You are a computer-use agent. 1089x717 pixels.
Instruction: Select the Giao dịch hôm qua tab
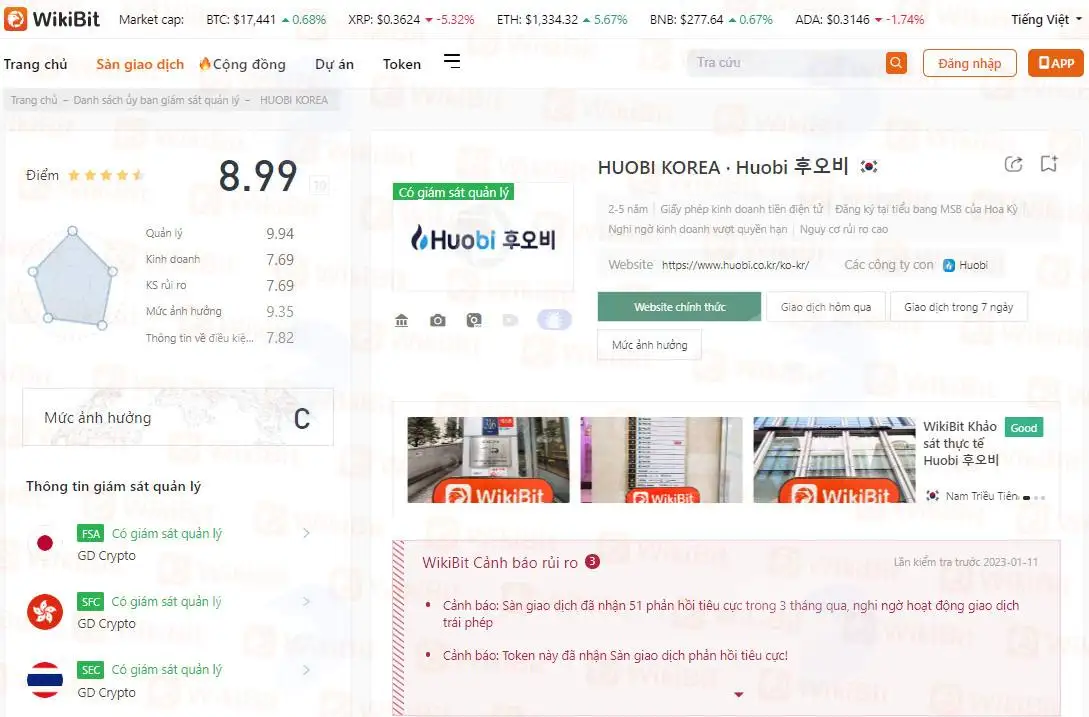tap(826, 306)
